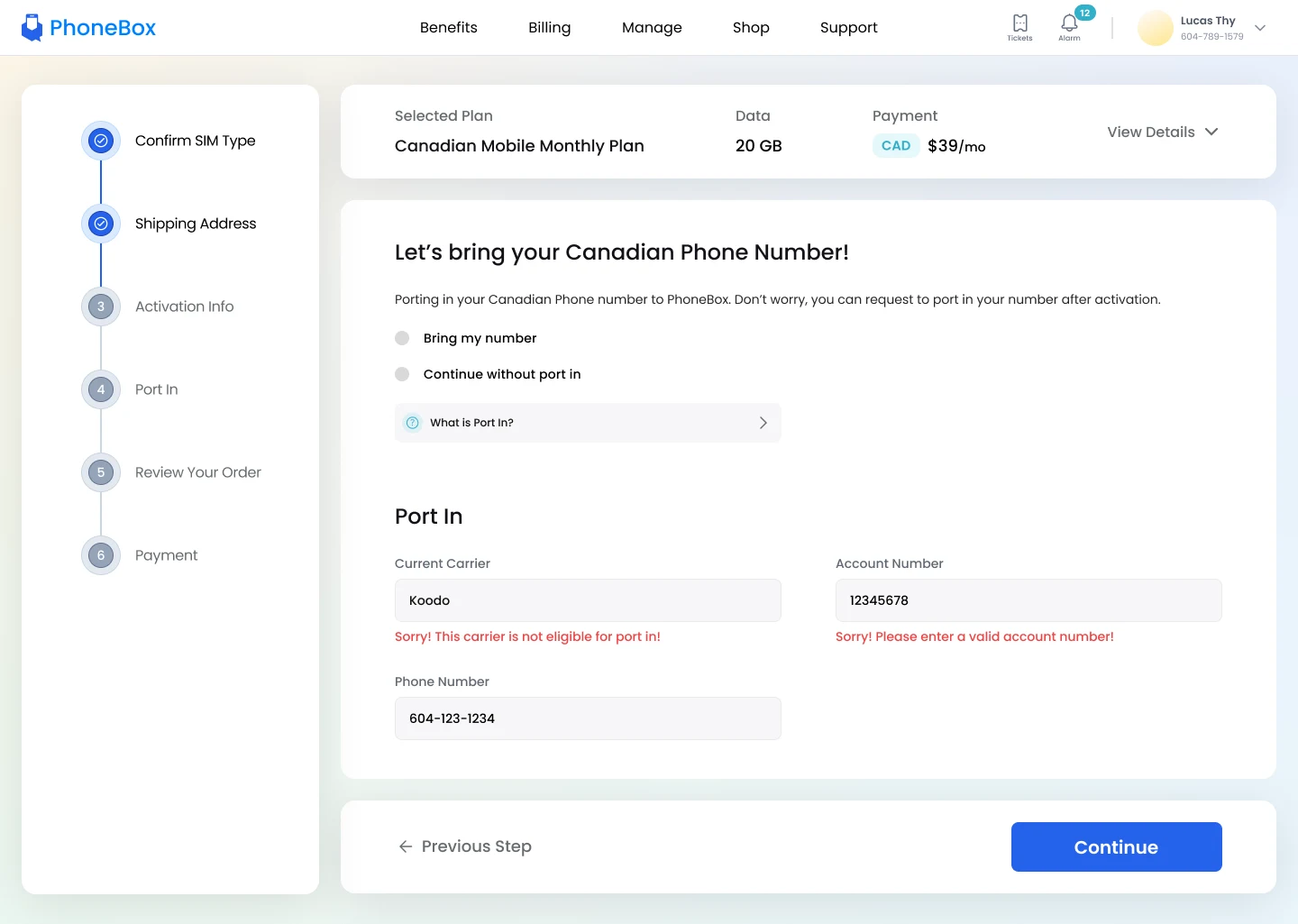Open the Tickets icon
The image size is (1298, 924).
point(1019,27)
